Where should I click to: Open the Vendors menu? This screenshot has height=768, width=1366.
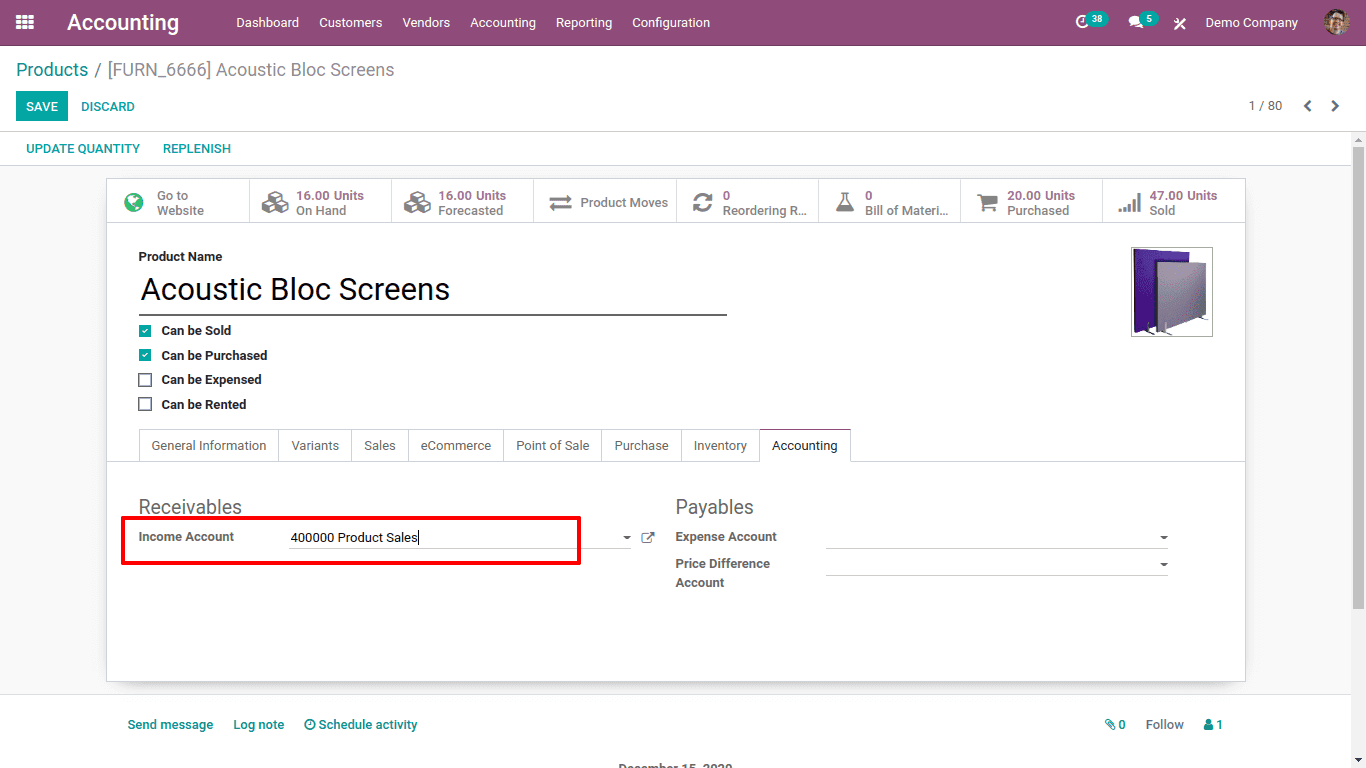point(426,22)
